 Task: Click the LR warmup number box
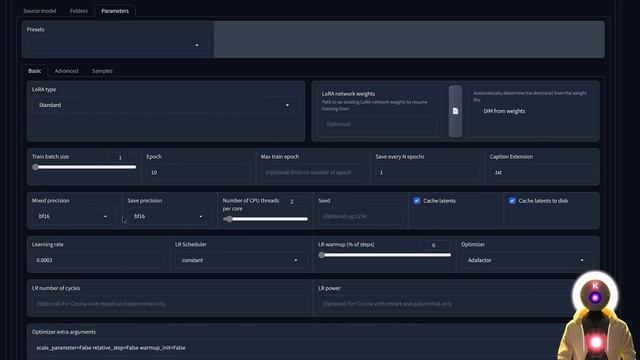coord(435,245)
